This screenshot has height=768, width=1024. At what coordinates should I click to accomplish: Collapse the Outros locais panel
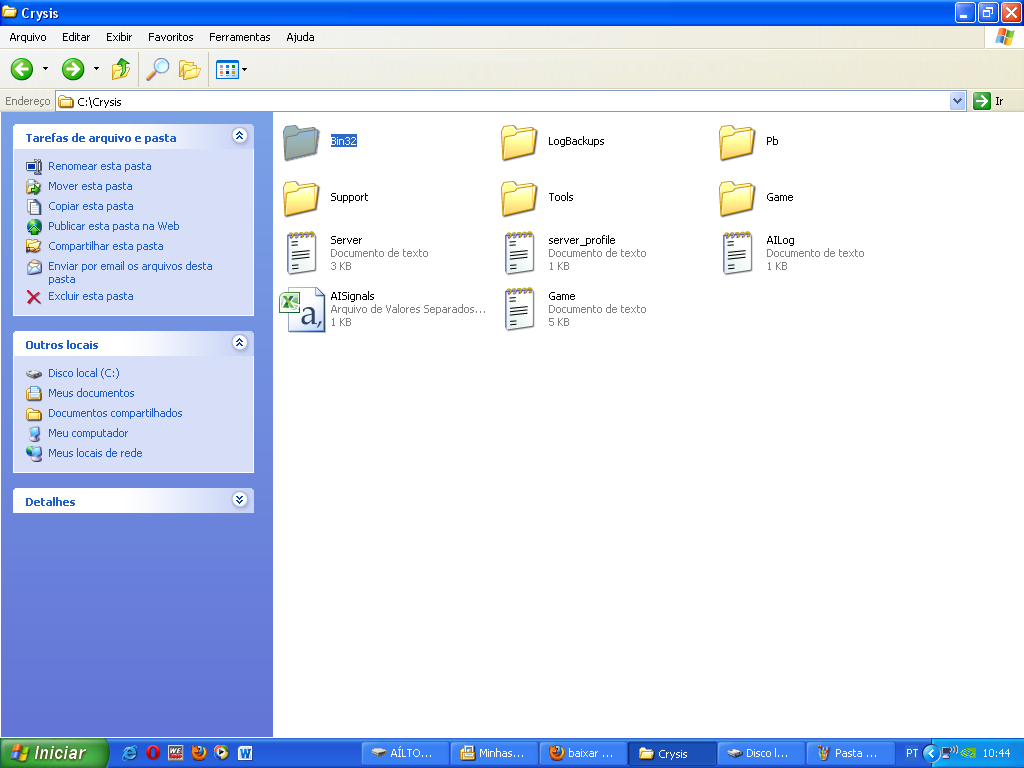(x=240, y=343)
